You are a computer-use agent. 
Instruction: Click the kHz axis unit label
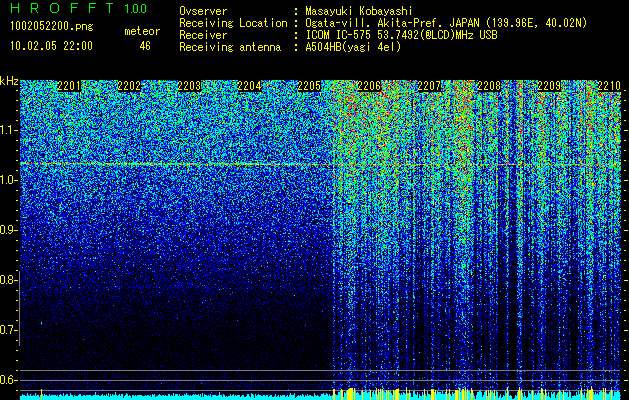pyautogui.click(x=9, y=81)
